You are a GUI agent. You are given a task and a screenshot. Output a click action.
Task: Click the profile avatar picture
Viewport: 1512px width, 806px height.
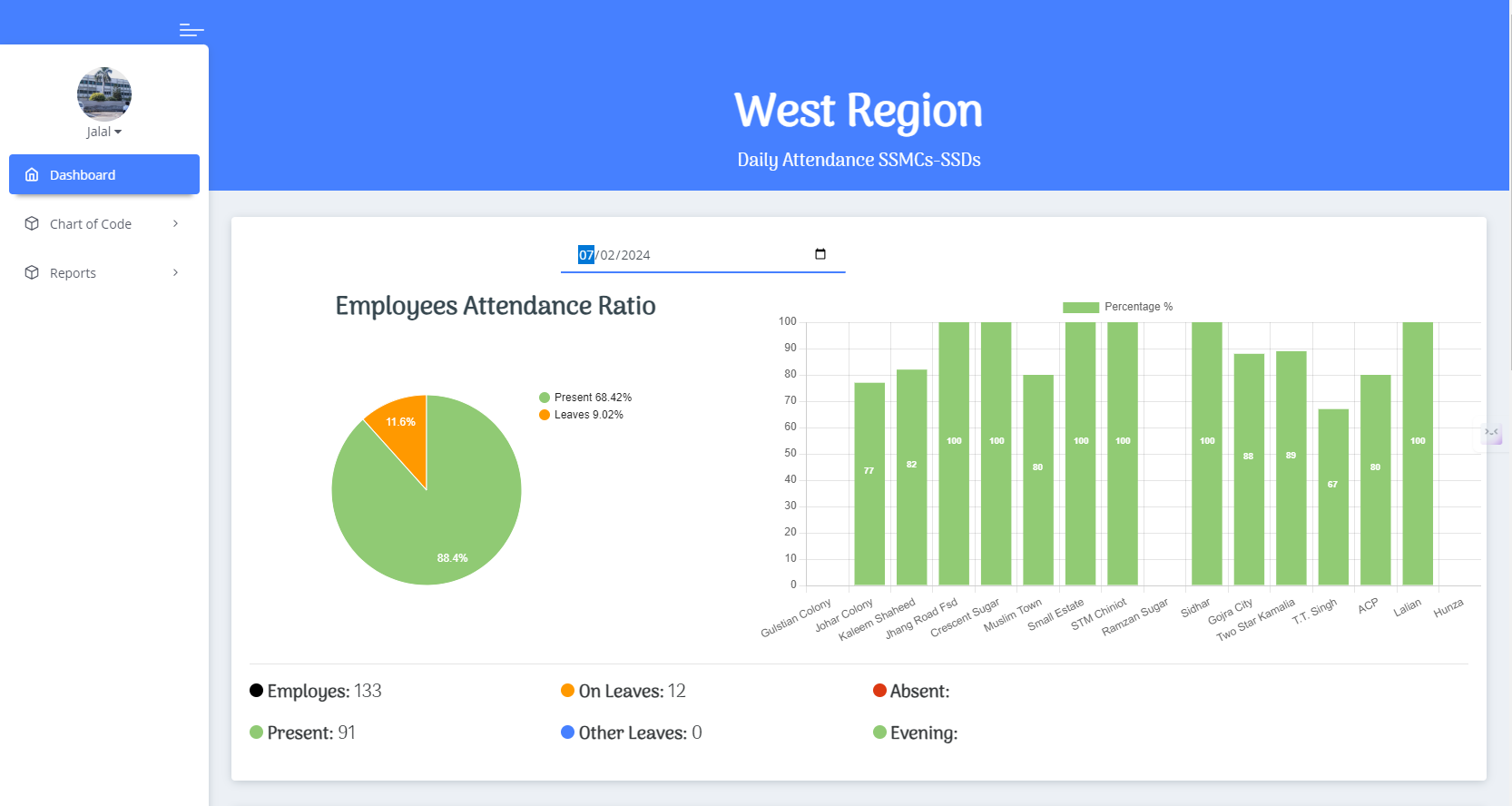(104, 93)
